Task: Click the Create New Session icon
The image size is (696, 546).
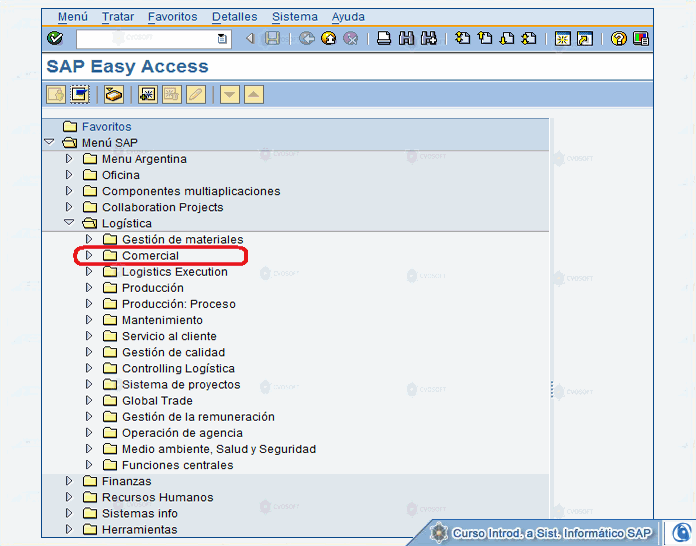Action: (562, 39)
